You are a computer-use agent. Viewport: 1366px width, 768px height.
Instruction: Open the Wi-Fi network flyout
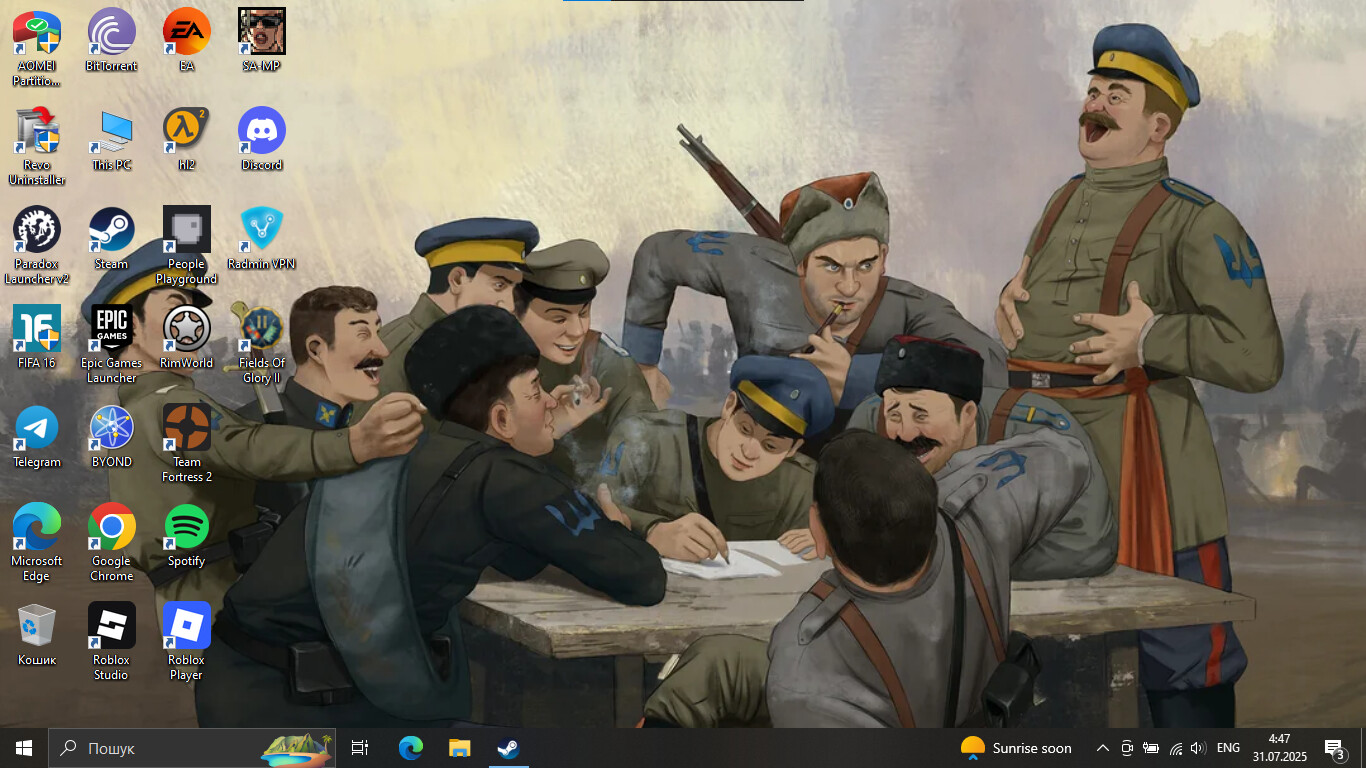pos(1175,748)
